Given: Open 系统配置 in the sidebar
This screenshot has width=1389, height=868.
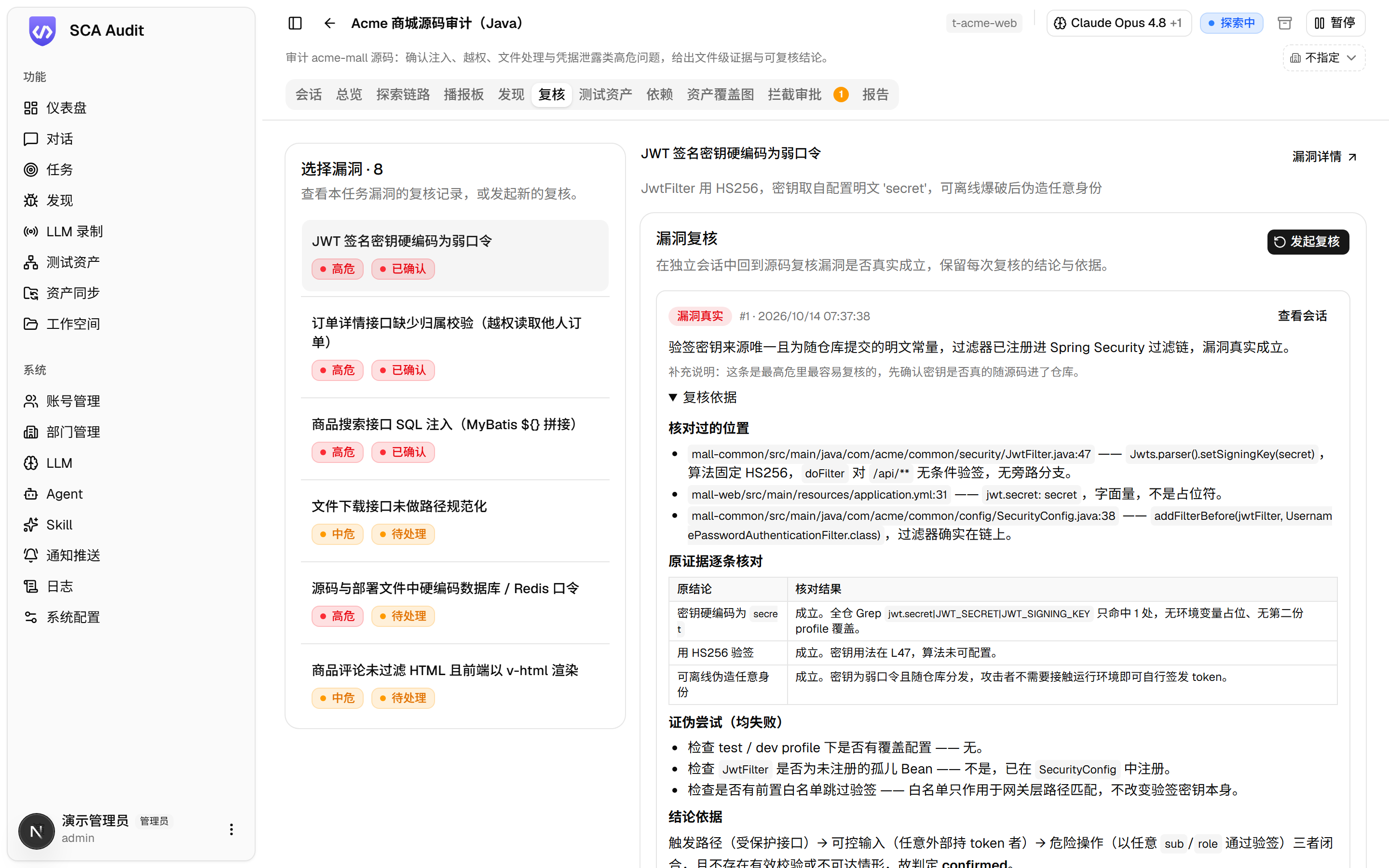Looking at the screenshot, I should pos(131,617).
